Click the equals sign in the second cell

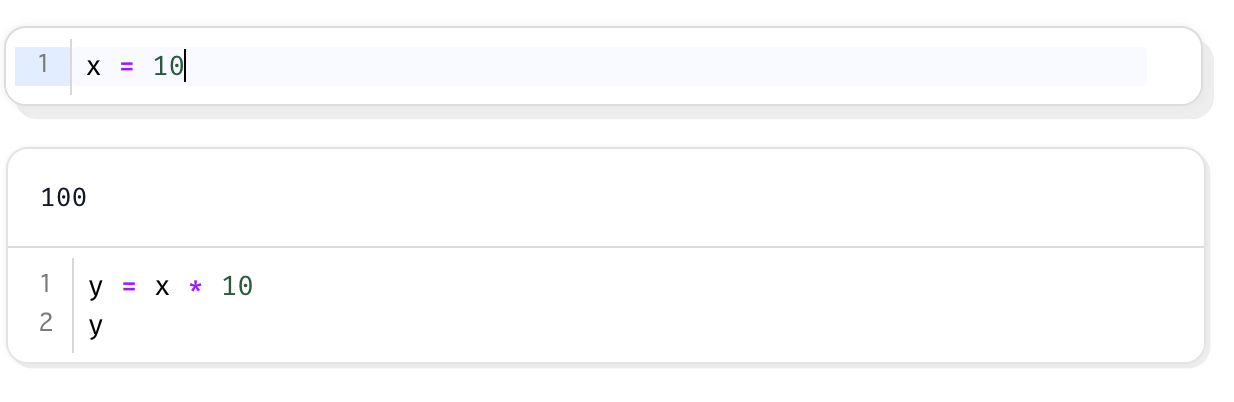[128, 287]
